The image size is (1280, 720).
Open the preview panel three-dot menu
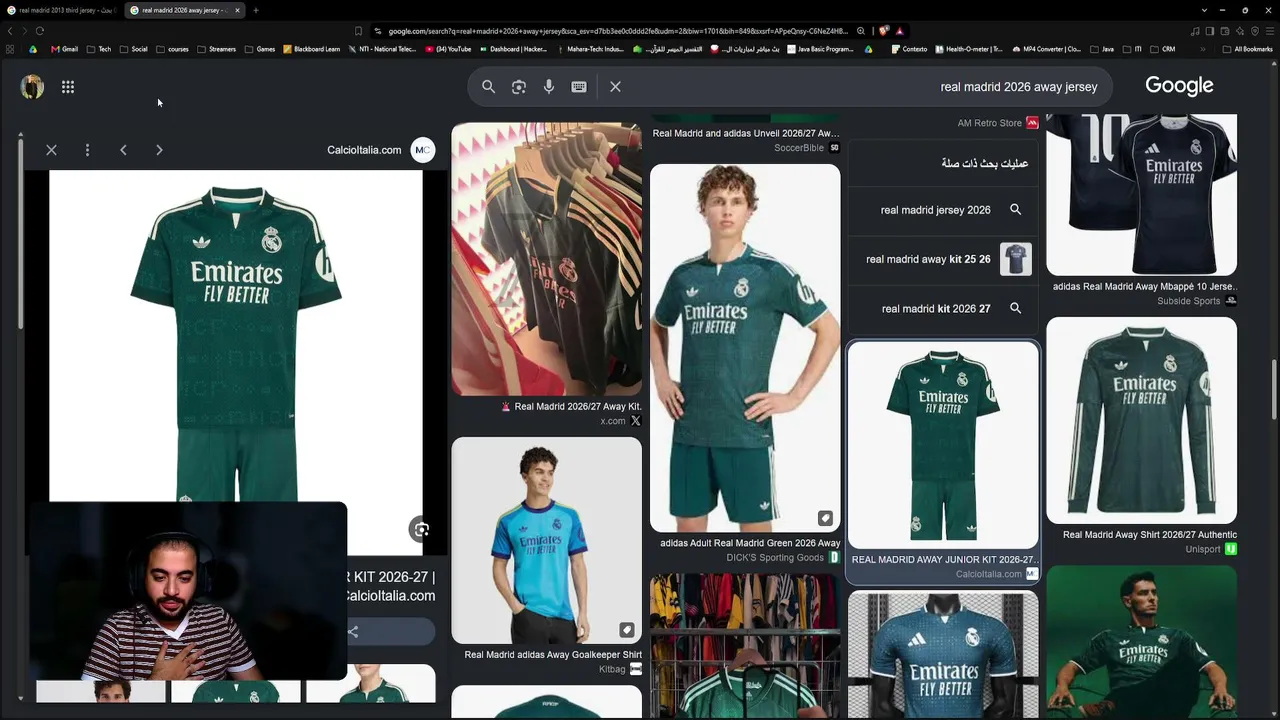(x=87, y=150)
